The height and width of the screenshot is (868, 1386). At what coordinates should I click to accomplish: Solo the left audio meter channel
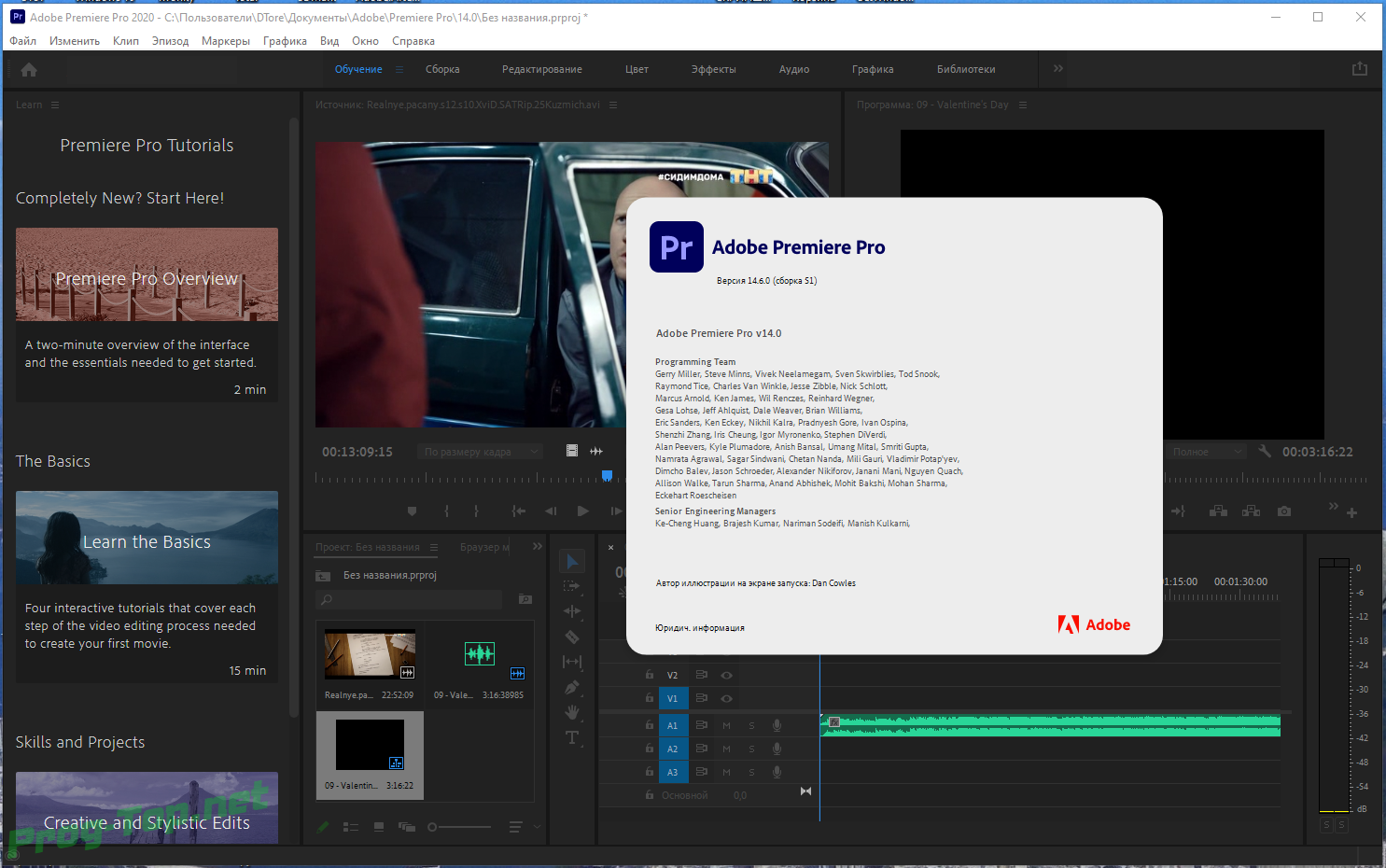(1326, 825)
